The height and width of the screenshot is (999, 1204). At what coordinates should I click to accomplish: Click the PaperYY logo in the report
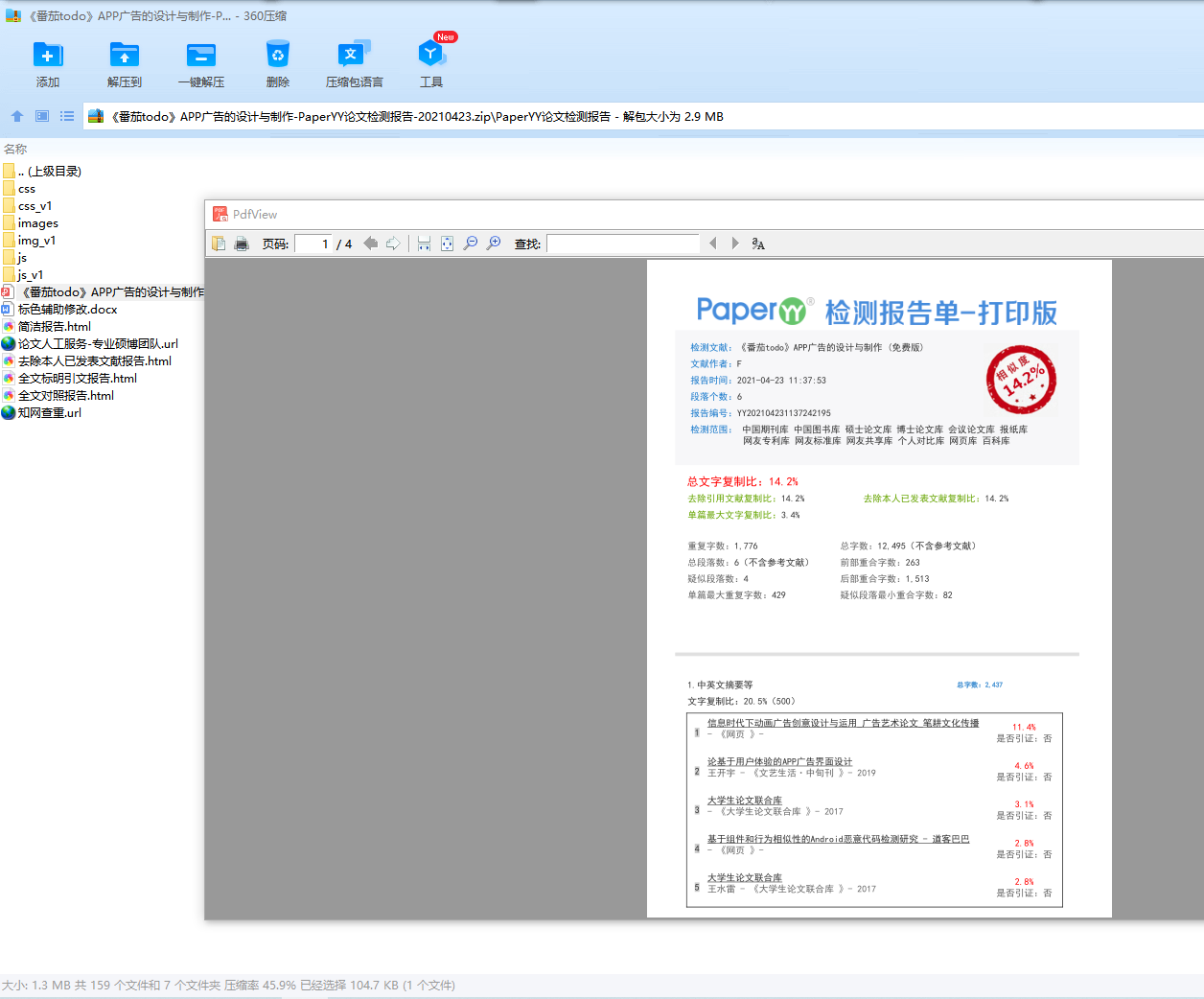coord(754,310)
